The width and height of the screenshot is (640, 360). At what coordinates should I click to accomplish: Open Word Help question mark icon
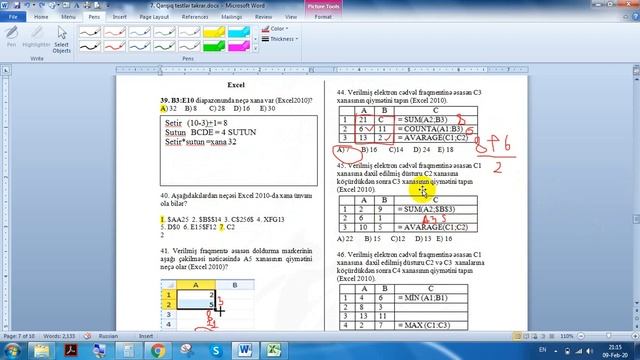(x=635, y=17)
